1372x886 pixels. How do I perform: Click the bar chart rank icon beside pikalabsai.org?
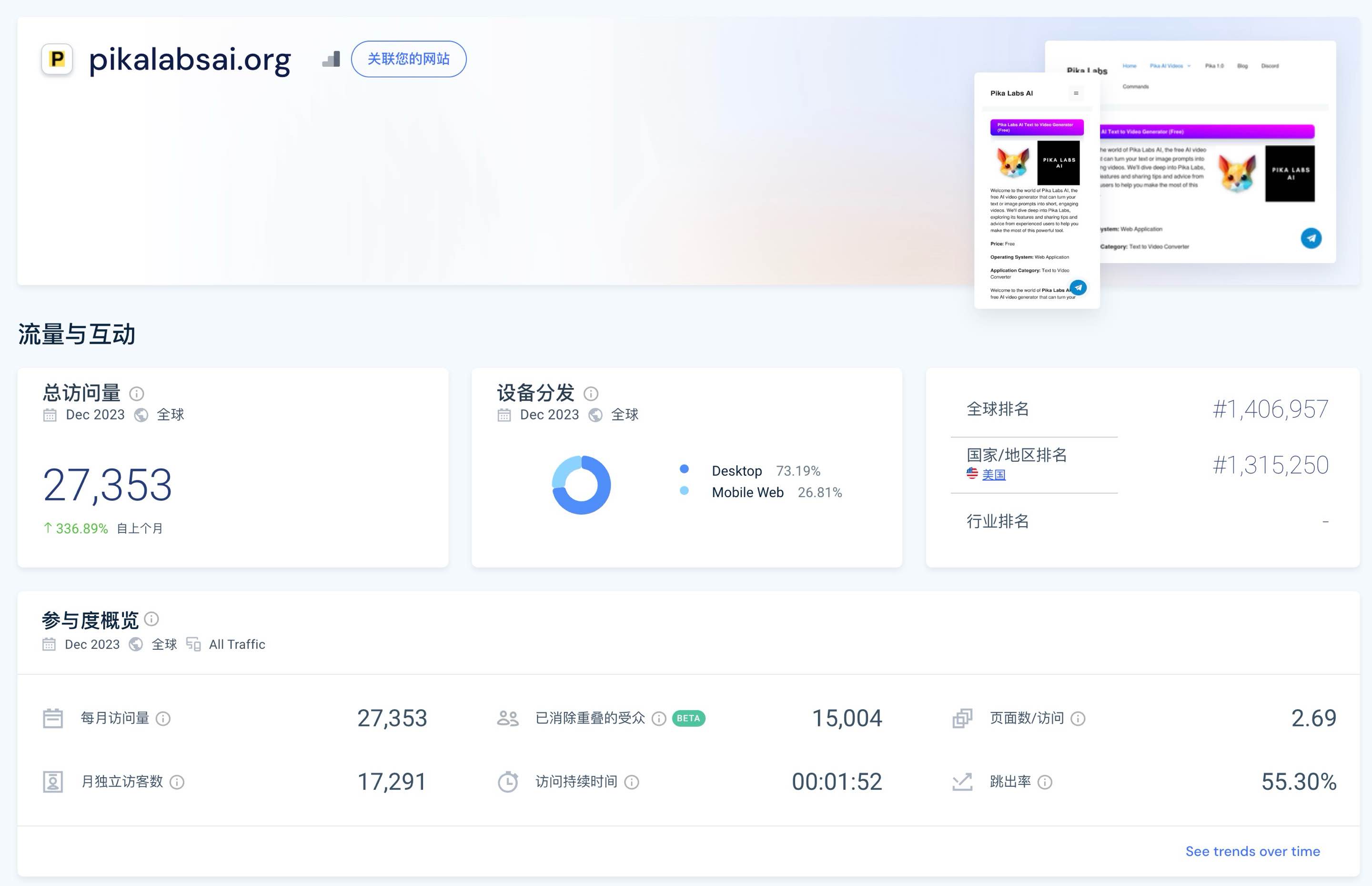[331, 59]
